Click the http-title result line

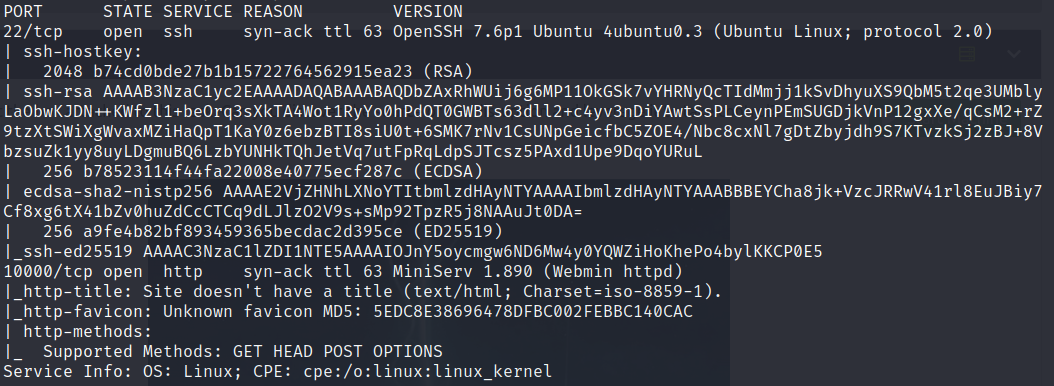(363, 292)
